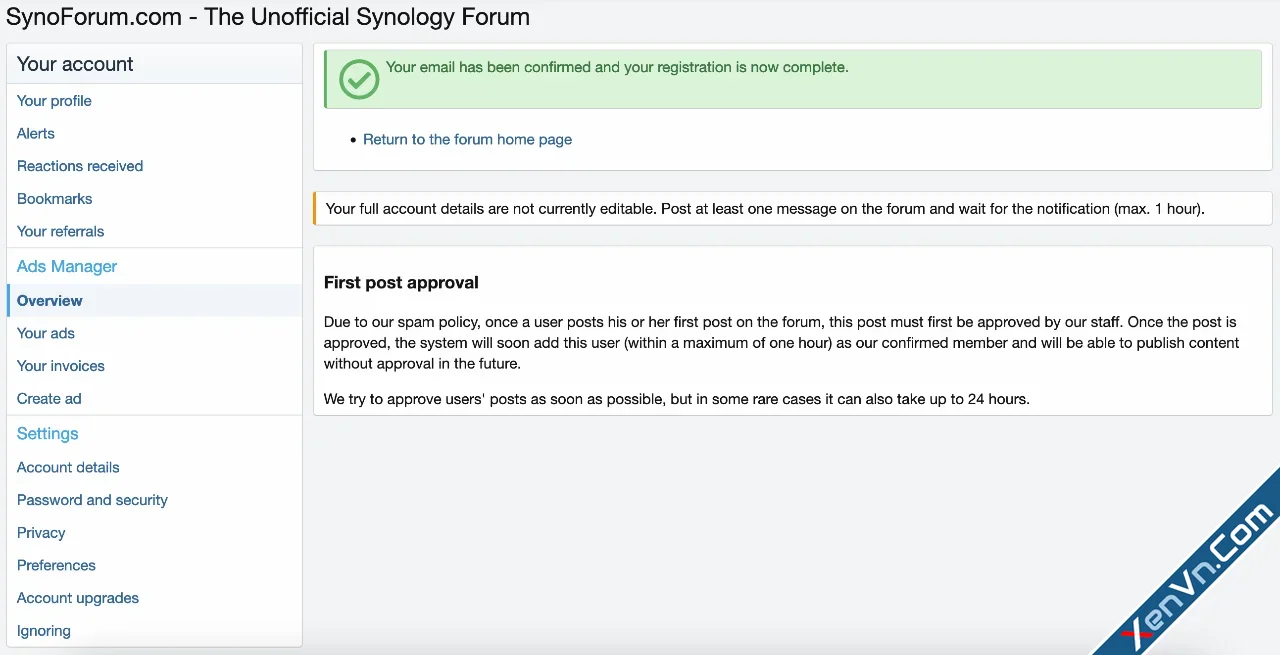Open the Ignoring list
The image size is (1280, 655).
tap(44, 631)
